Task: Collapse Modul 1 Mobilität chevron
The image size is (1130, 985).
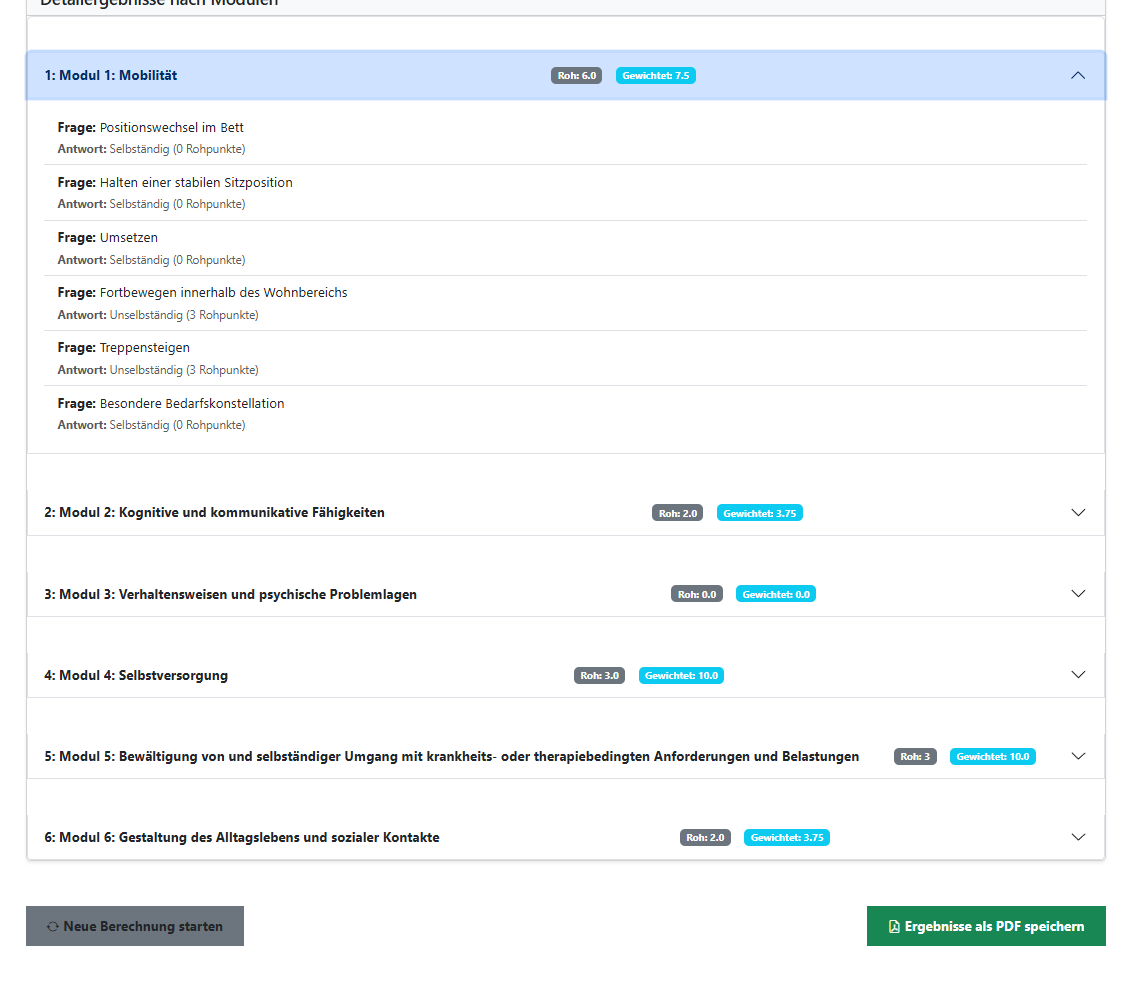Action: [1077, 75]
